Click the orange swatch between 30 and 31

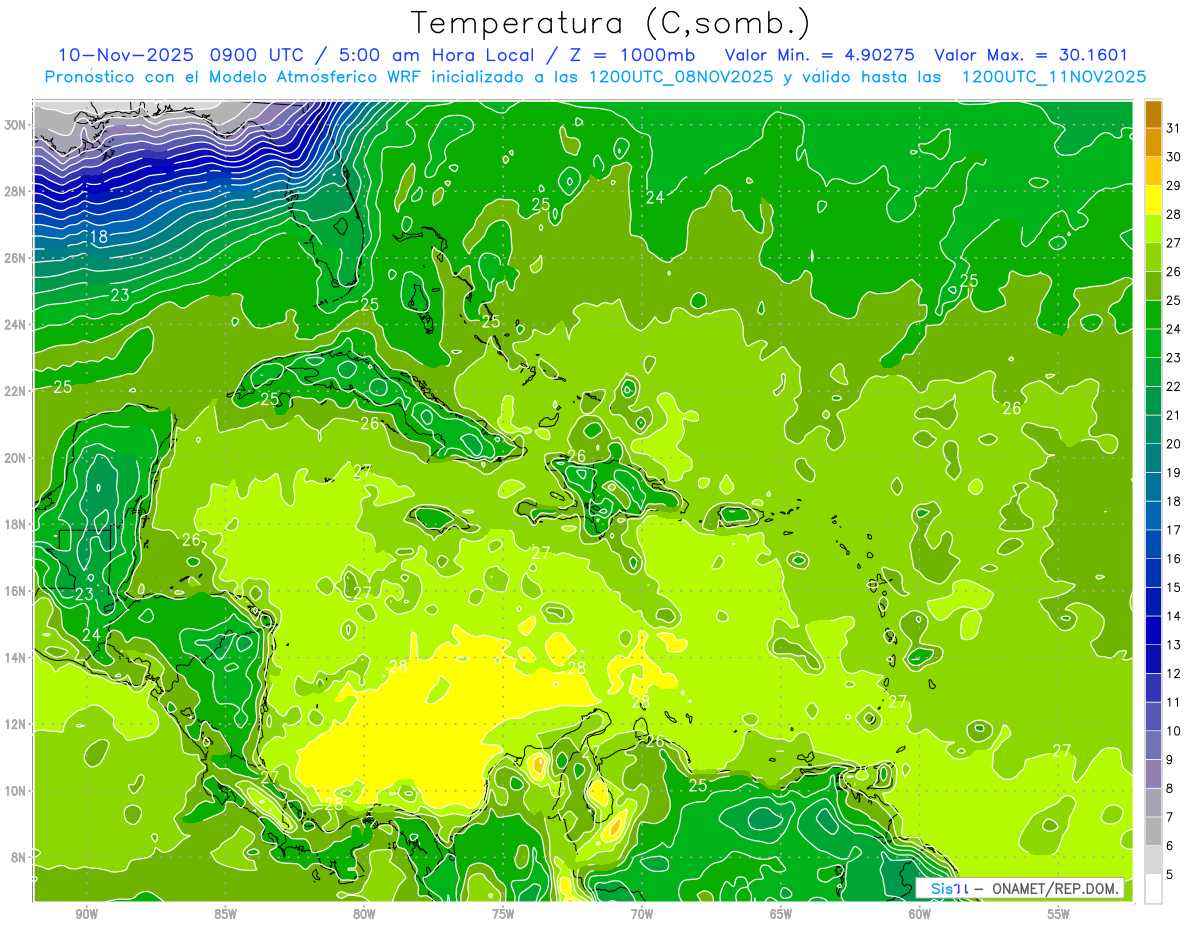[1153, 142]
